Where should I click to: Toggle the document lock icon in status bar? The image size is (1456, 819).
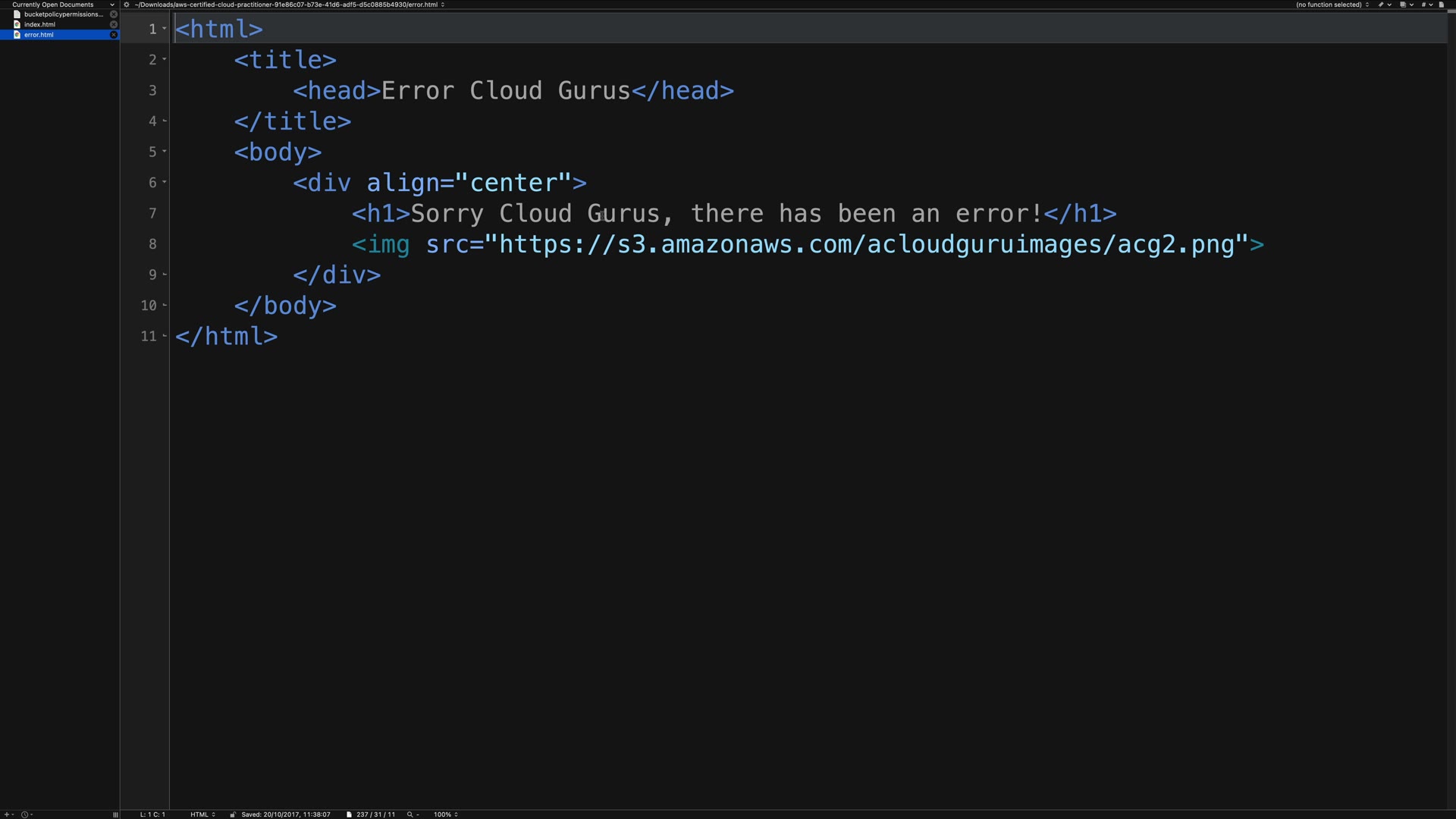(233, 814)
